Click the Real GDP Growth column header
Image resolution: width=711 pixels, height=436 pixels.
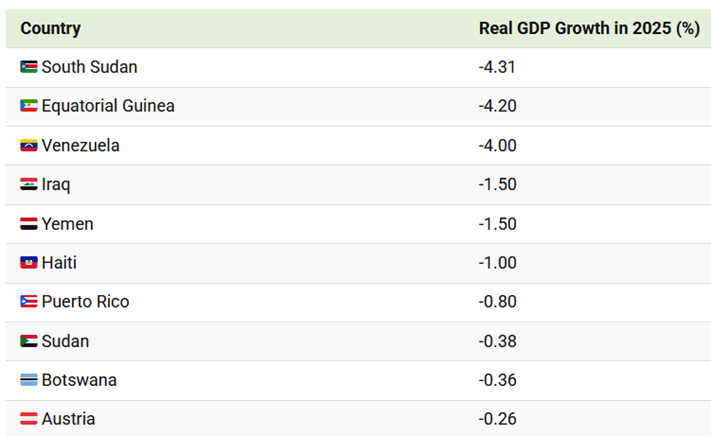(x=588, y=28)
